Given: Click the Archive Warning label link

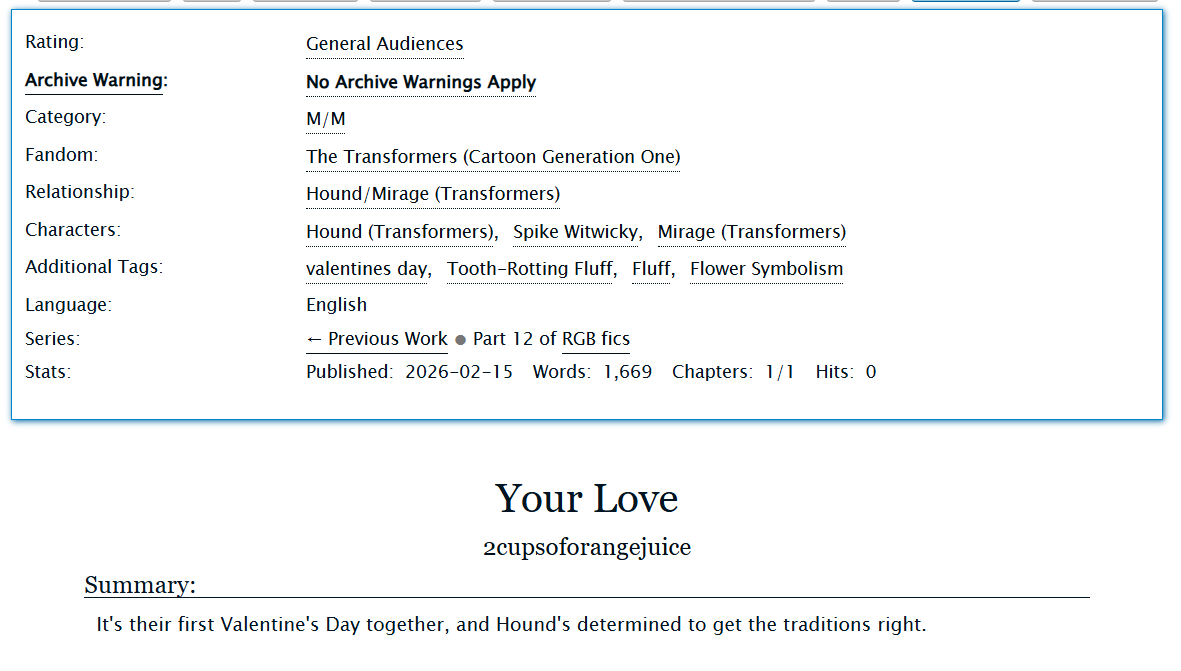Looking at the screenshot, I should click(94, 81).
